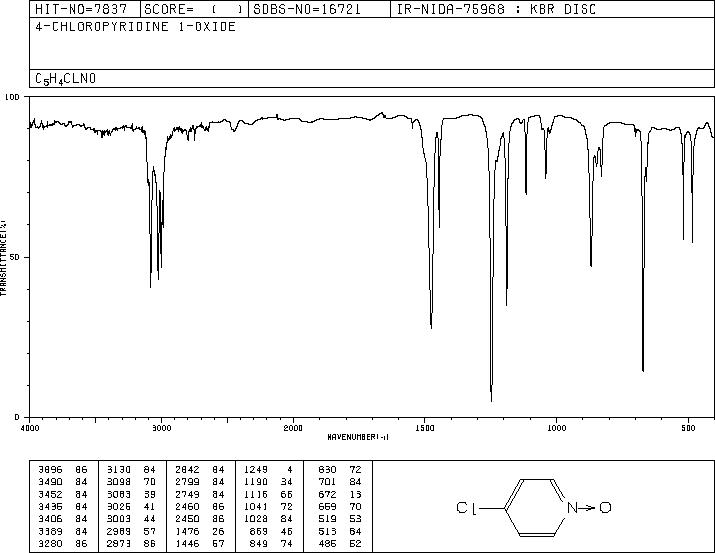Viewport: 715px width, 553px height.
Task: Select the IR-NIDA-75968 : KBR DISC label
Action: [496, 9]
